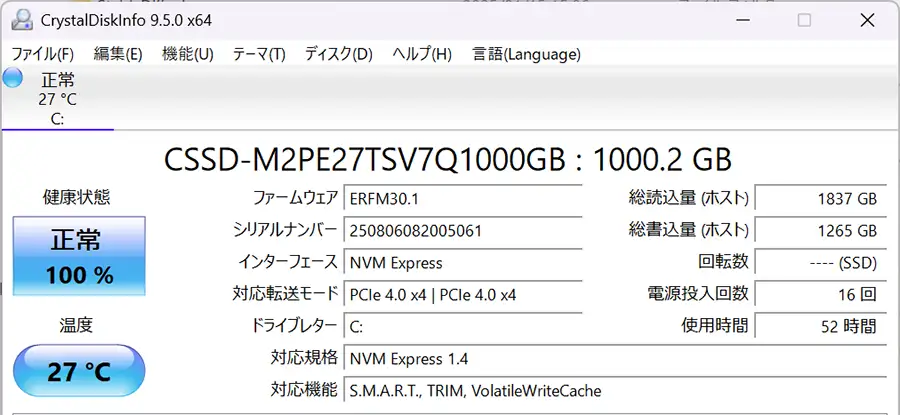900x415 pixels.
Task: Click the interface field NVM Express
Action: coord(463,263)
